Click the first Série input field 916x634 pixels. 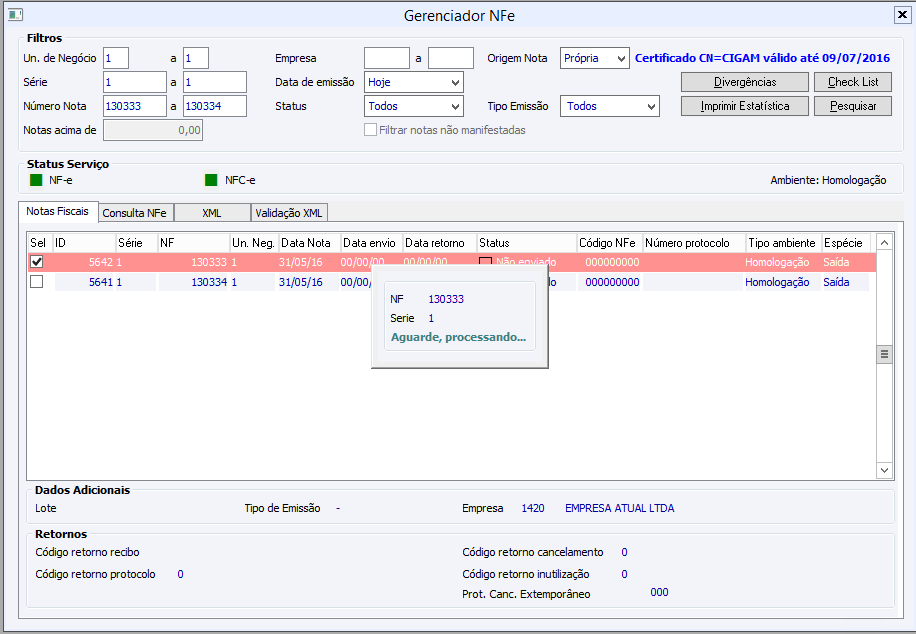135,82
